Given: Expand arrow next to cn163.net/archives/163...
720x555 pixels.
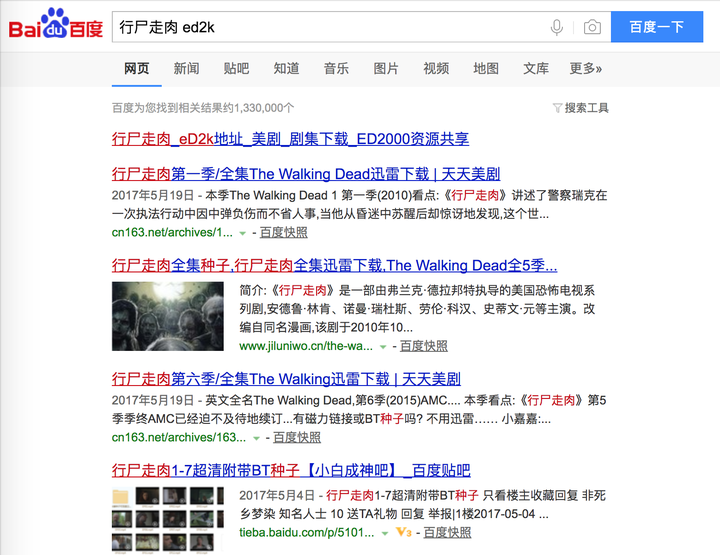Looking at the screenshot, I should 256,438.
